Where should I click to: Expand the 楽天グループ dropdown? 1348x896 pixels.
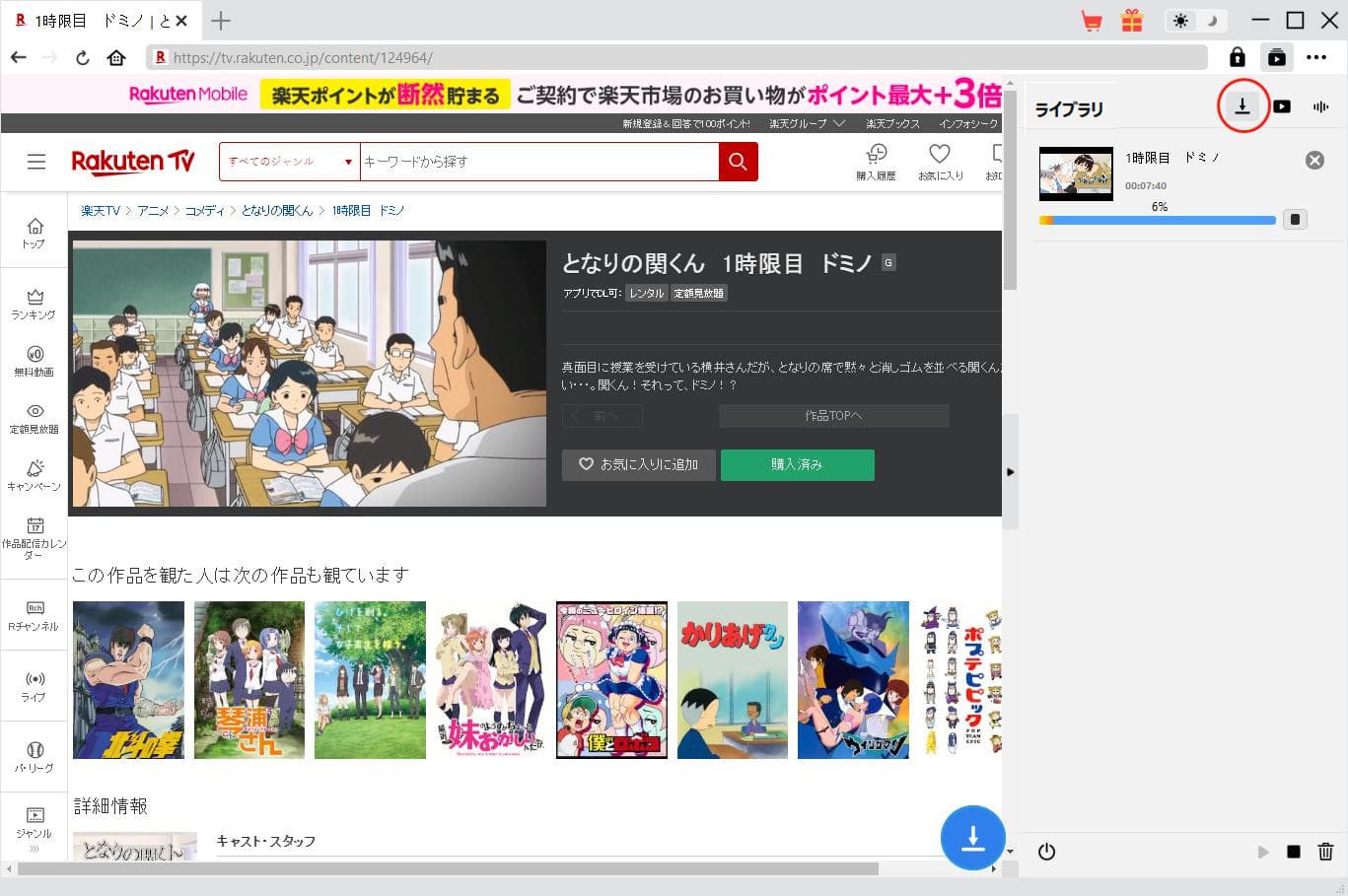[808, 124]
